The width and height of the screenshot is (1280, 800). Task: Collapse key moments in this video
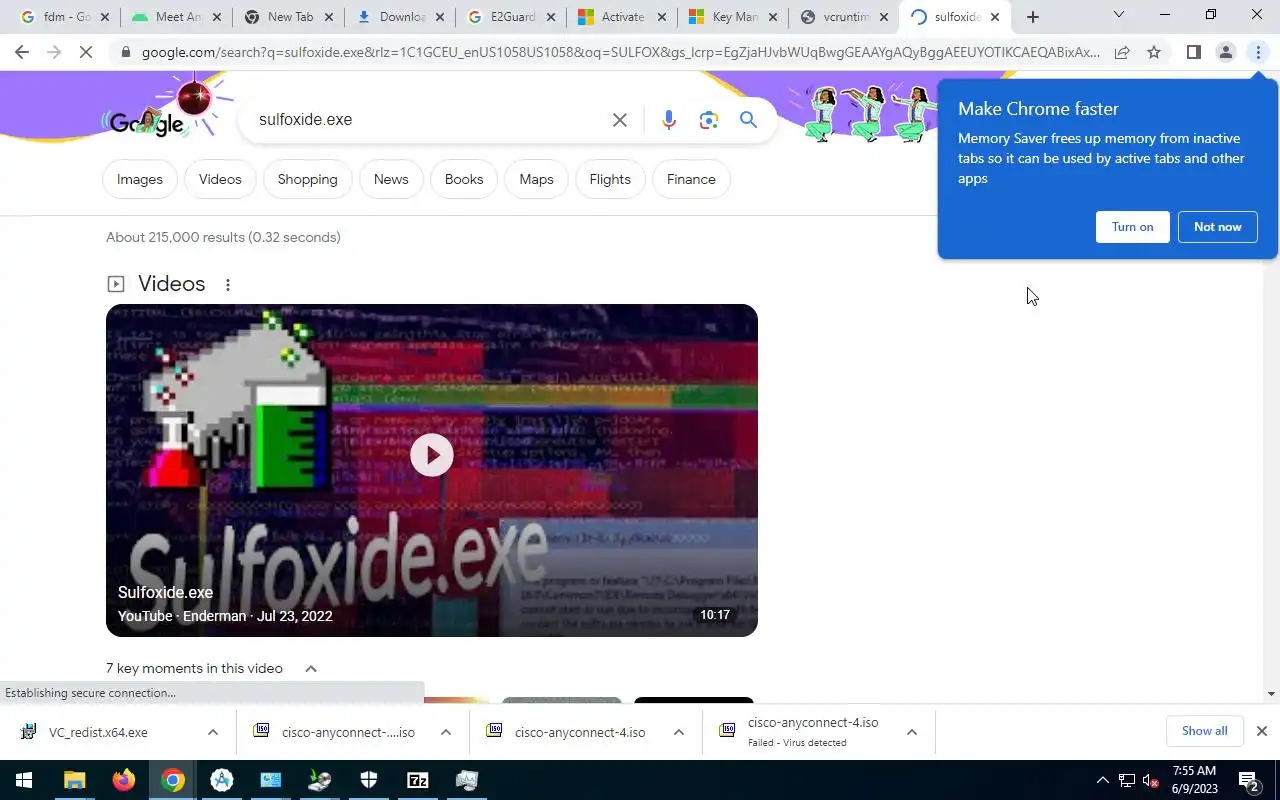coord(311,668)
